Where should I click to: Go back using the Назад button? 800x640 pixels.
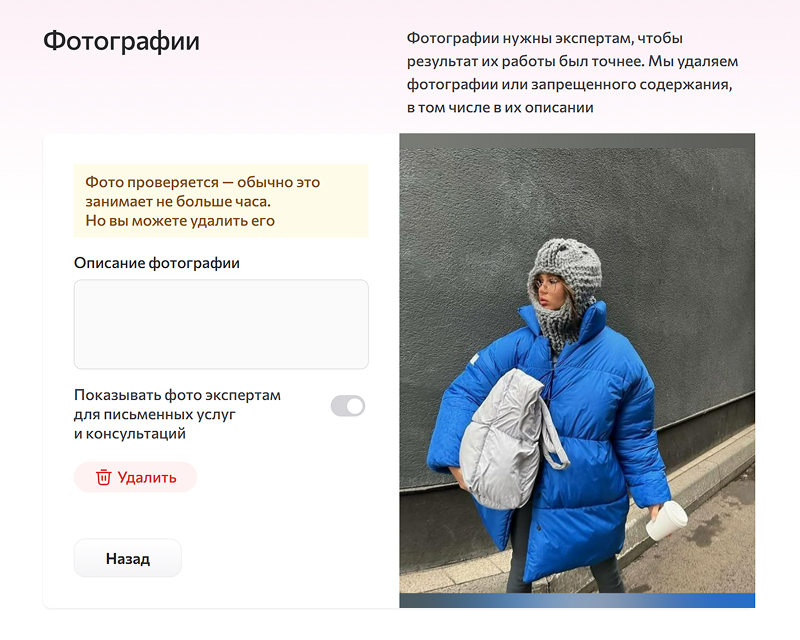[x=128, y=558]
